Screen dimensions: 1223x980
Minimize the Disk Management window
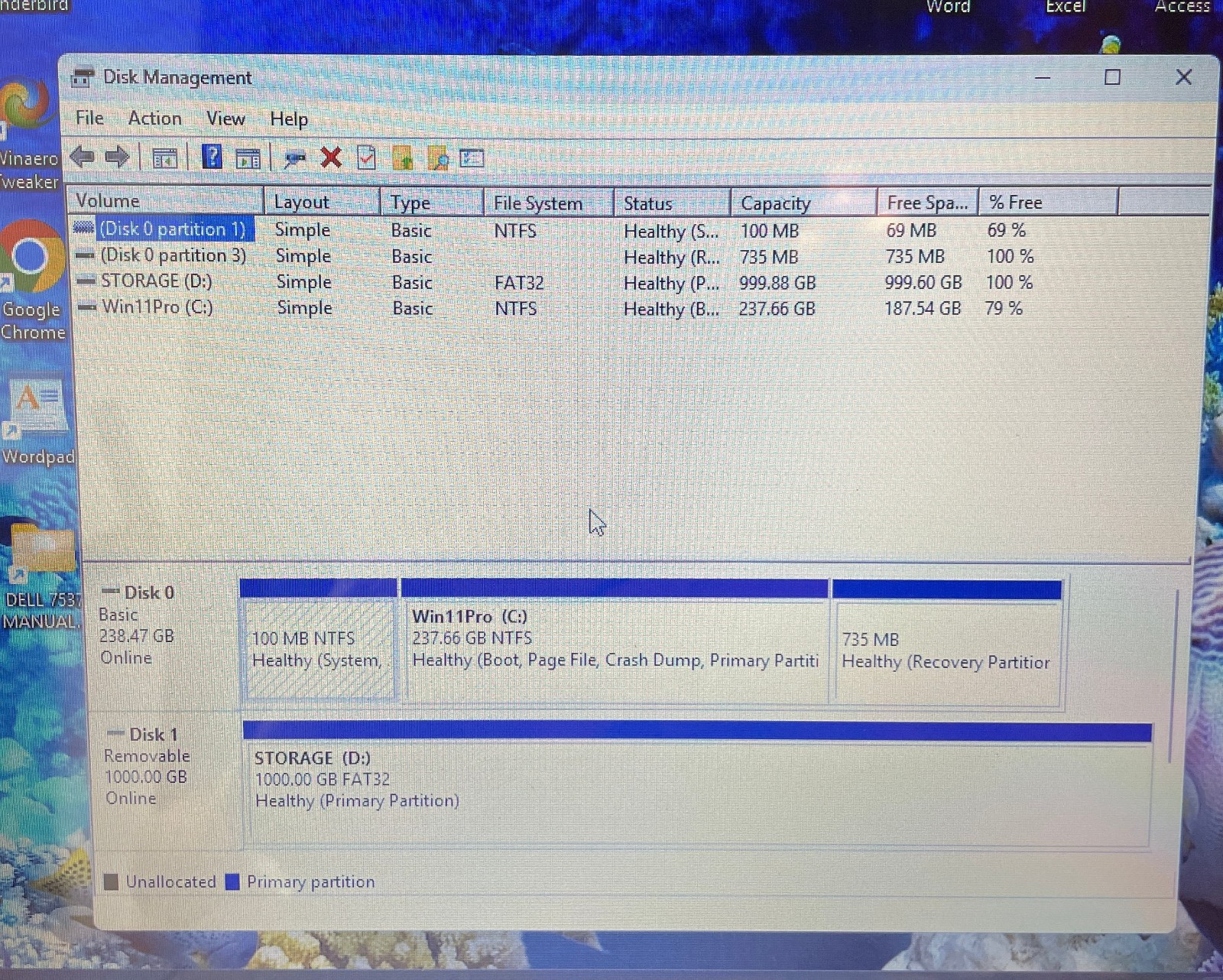click(x=1042, y=77)
